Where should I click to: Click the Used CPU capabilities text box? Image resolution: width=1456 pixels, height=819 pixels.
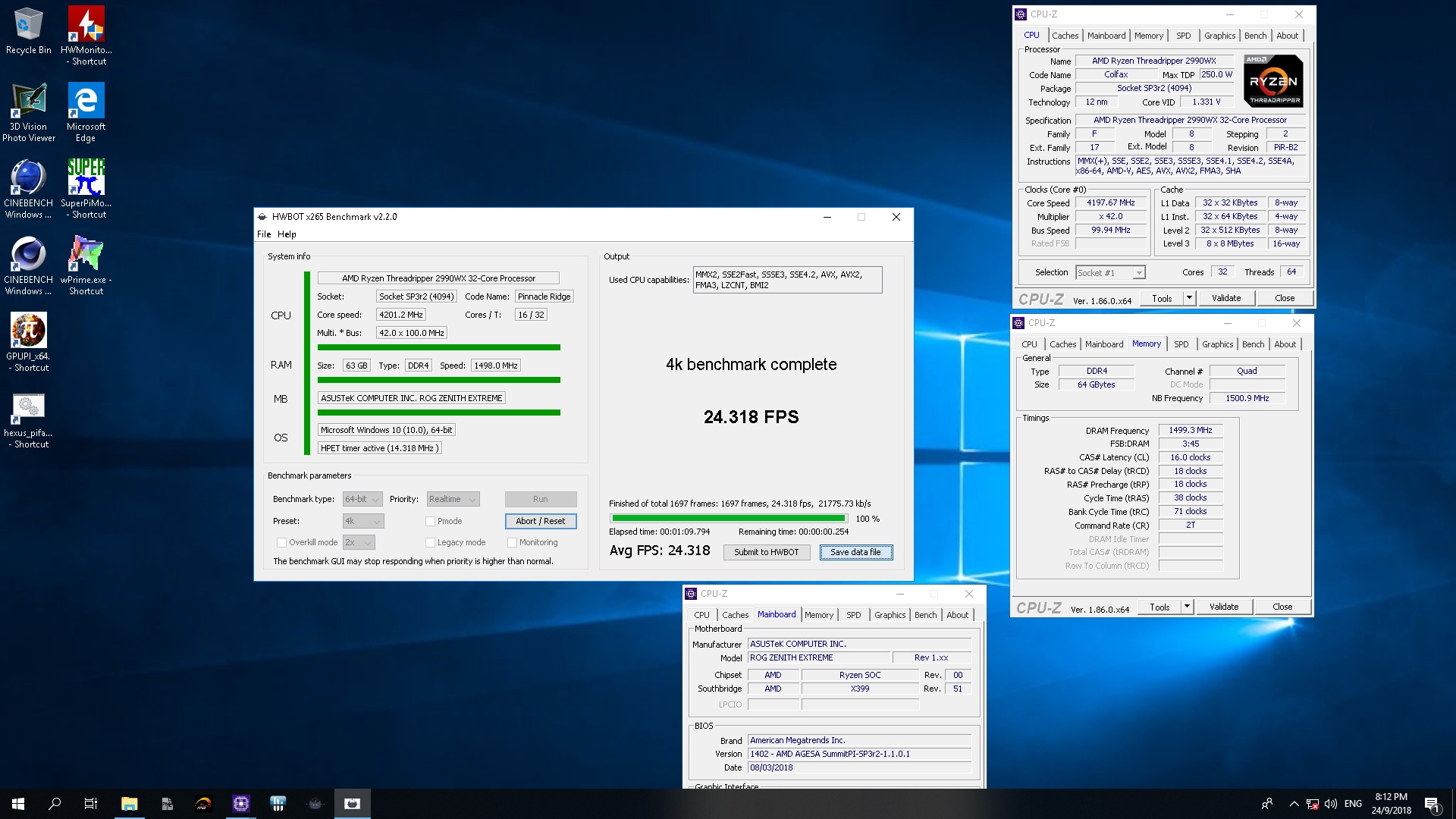[x=787, y=280]
